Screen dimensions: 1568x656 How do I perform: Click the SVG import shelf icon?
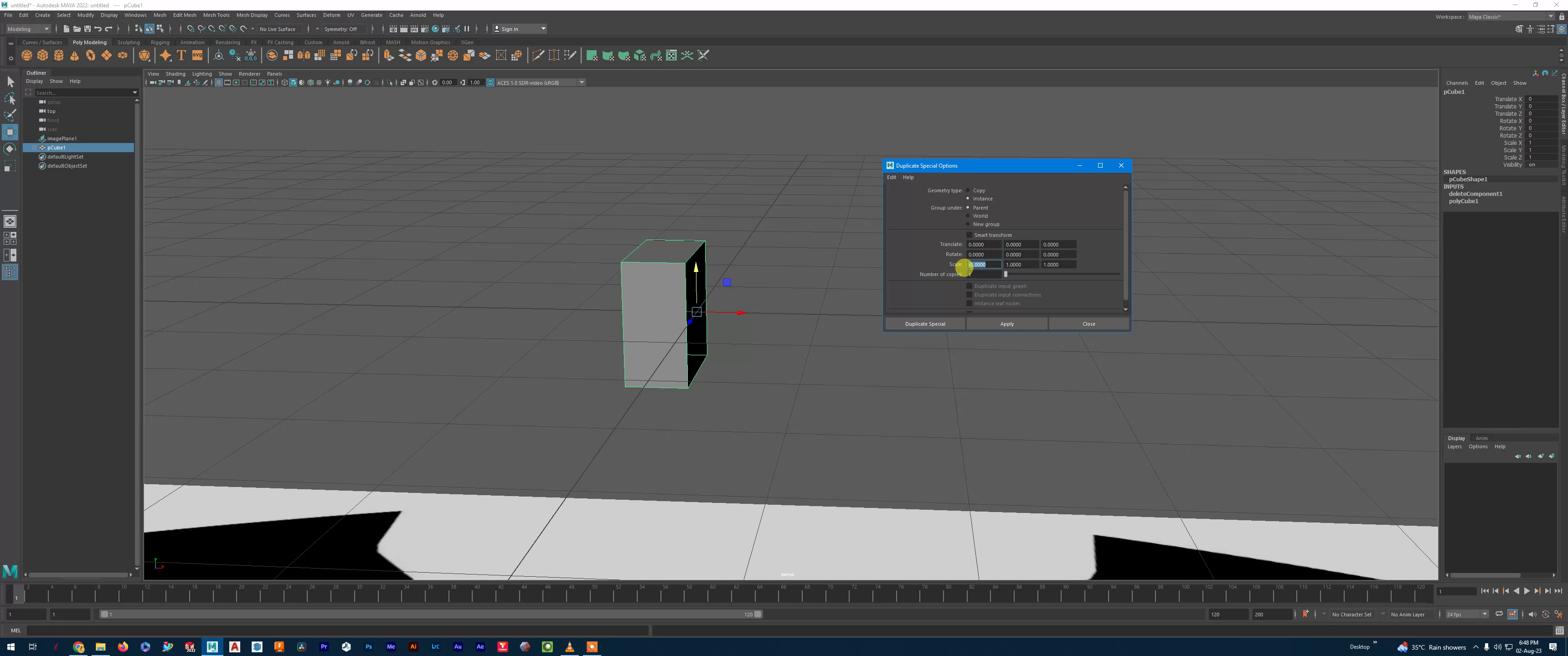pos(197,56)
